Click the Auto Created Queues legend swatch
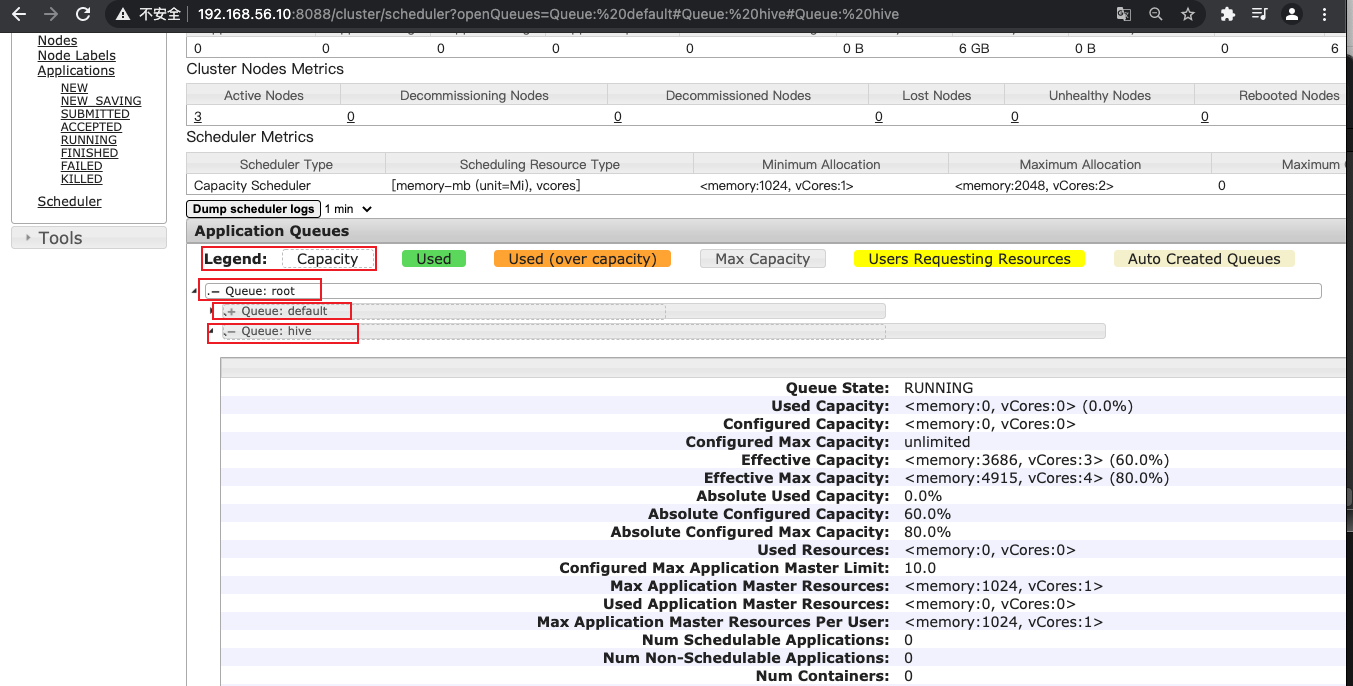 click(x=1204, y=259)
